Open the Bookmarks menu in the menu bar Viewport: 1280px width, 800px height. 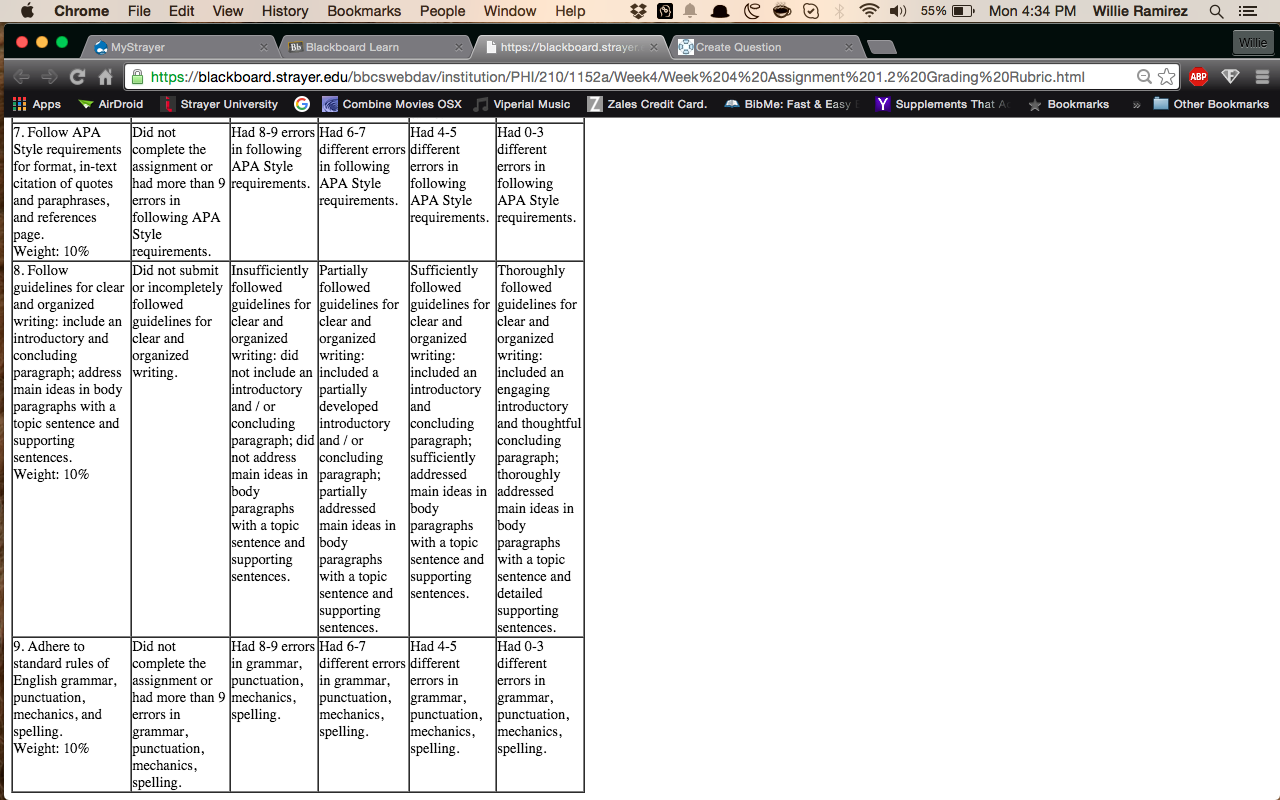coord(364,11)
